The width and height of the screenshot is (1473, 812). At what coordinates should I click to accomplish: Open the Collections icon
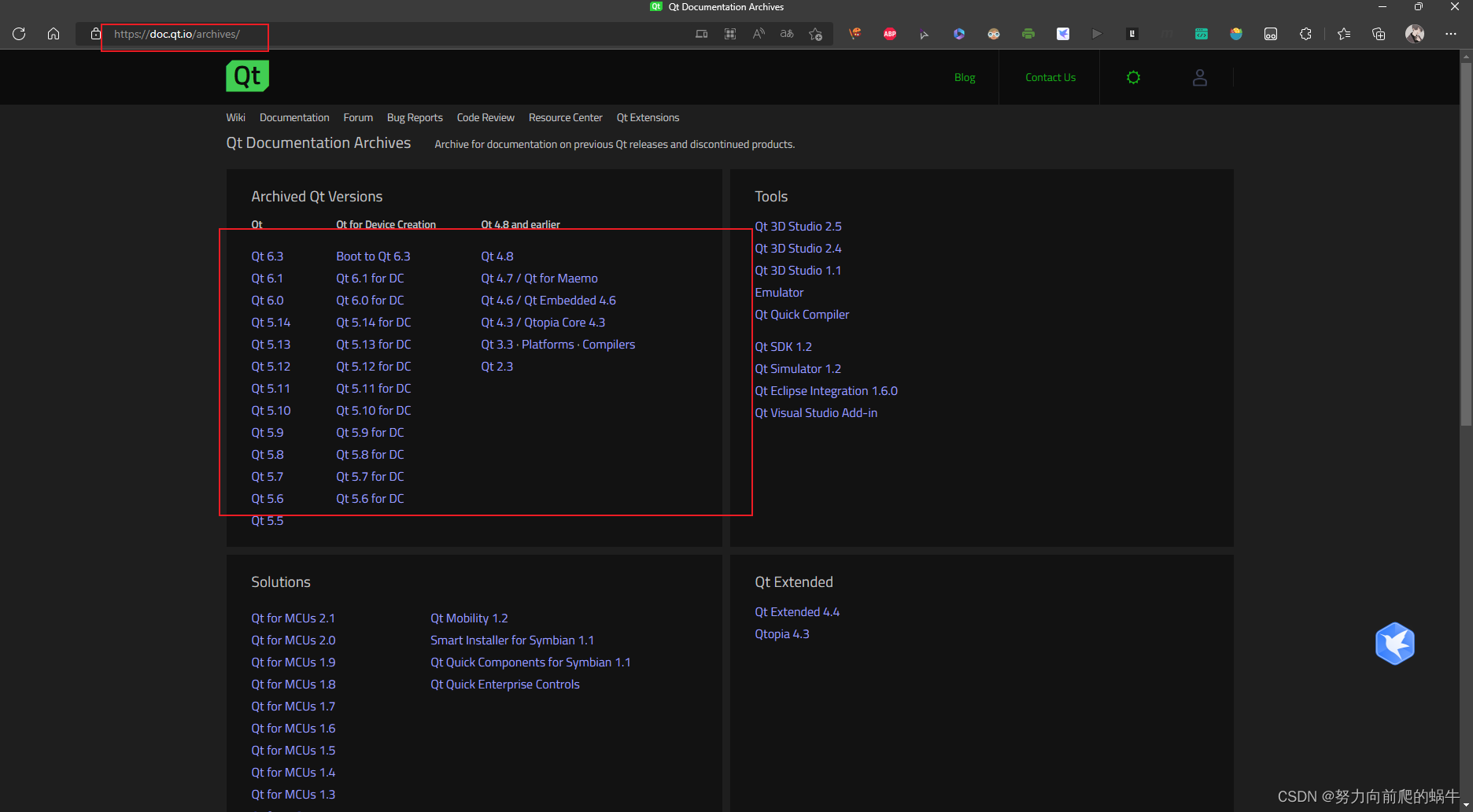1379,34
